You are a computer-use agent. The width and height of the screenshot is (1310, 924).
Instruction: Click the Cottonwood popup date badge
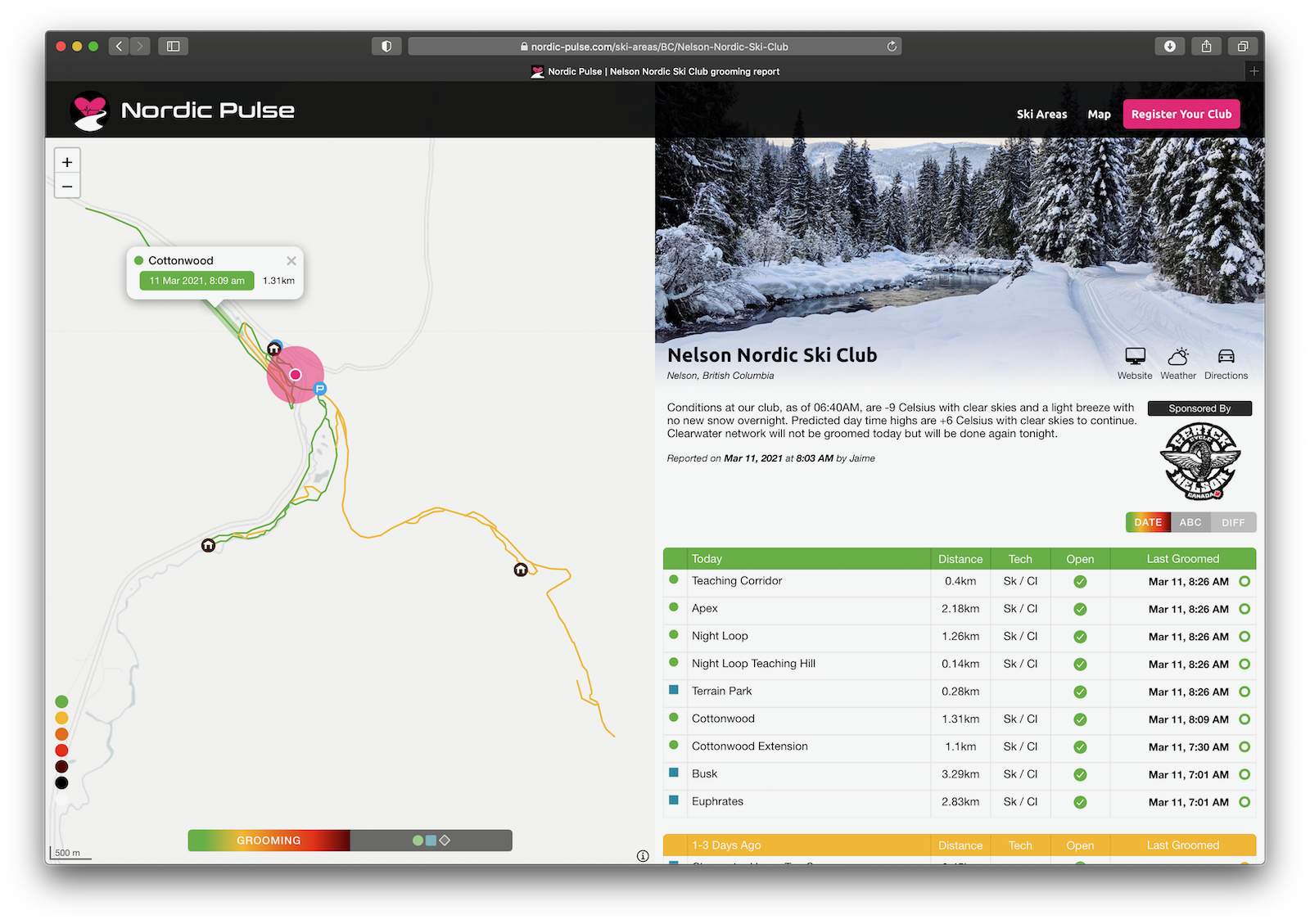tap(196, 281)
